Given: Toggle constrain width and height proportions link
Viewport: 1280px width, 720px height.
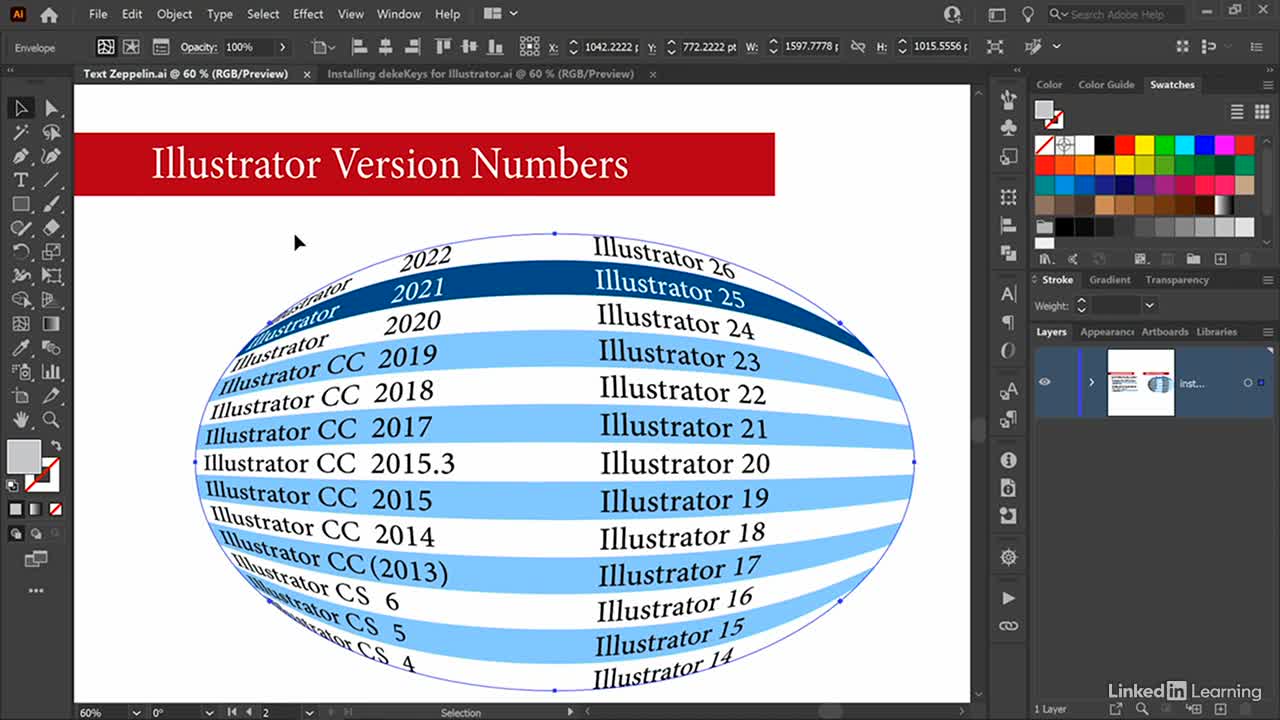Looking at the screenshot, I should 858,47.
